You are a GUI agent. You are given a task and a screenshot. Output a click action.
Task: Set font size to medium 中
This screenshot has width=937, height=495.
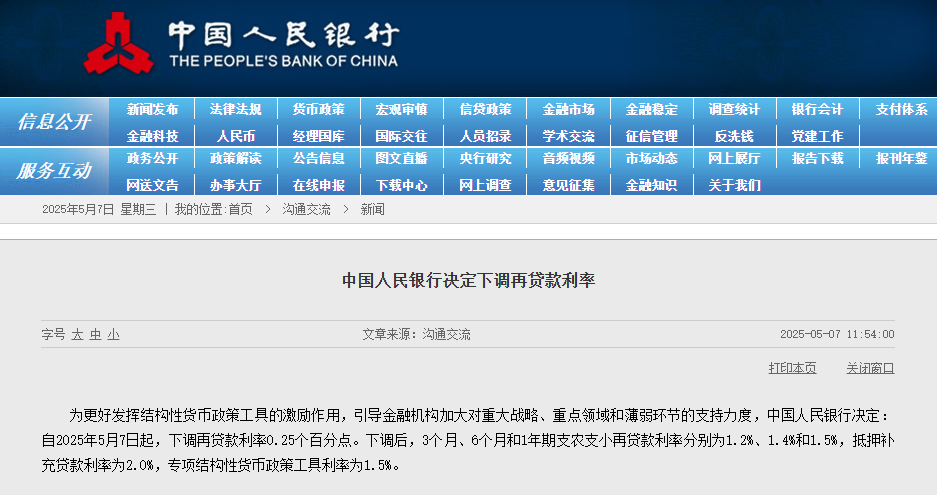tap(95, 334)
